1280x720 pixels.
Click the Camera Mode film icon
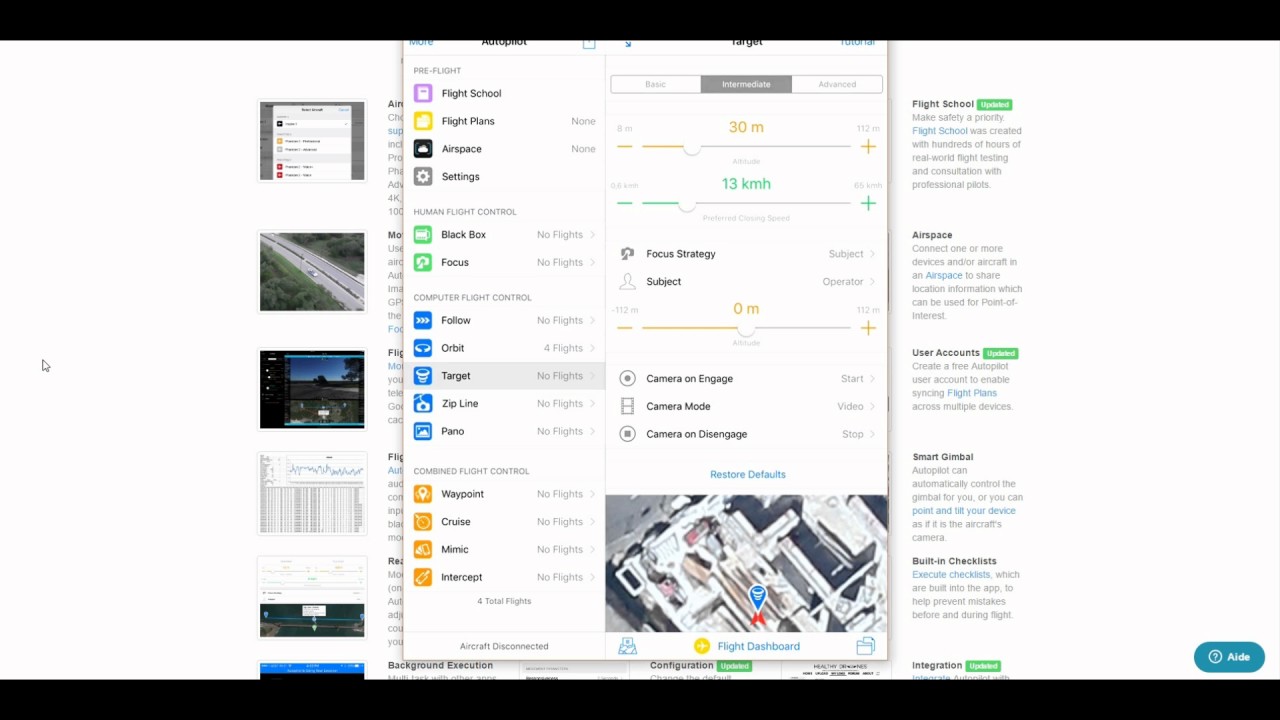pyautogui.click(x=627, y=407)
